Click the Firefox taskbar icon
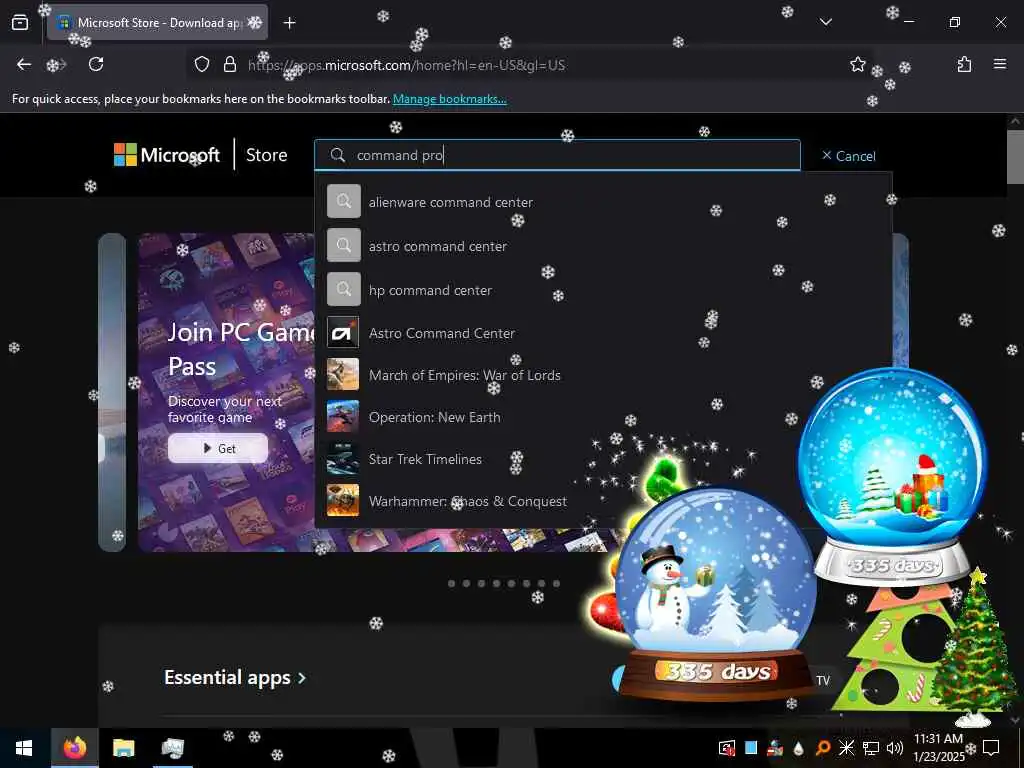The height and width of the screenshot is (768, 1024). pos(74,748)
